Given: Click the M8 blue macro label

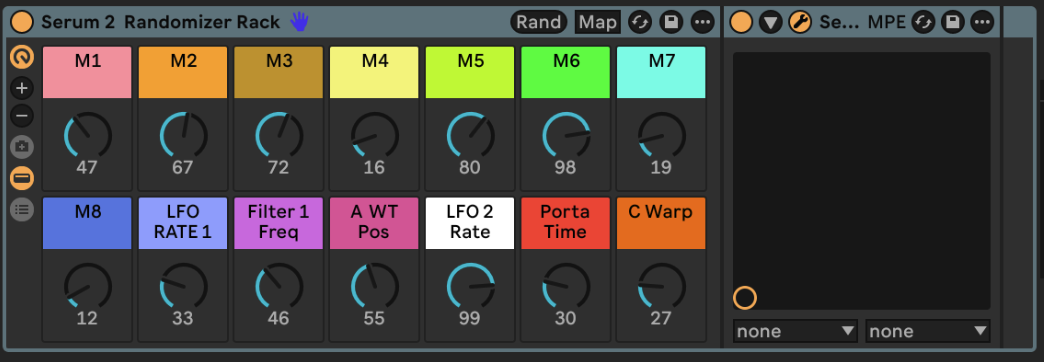Looking at the screenshot, I should tap(87, 223).
